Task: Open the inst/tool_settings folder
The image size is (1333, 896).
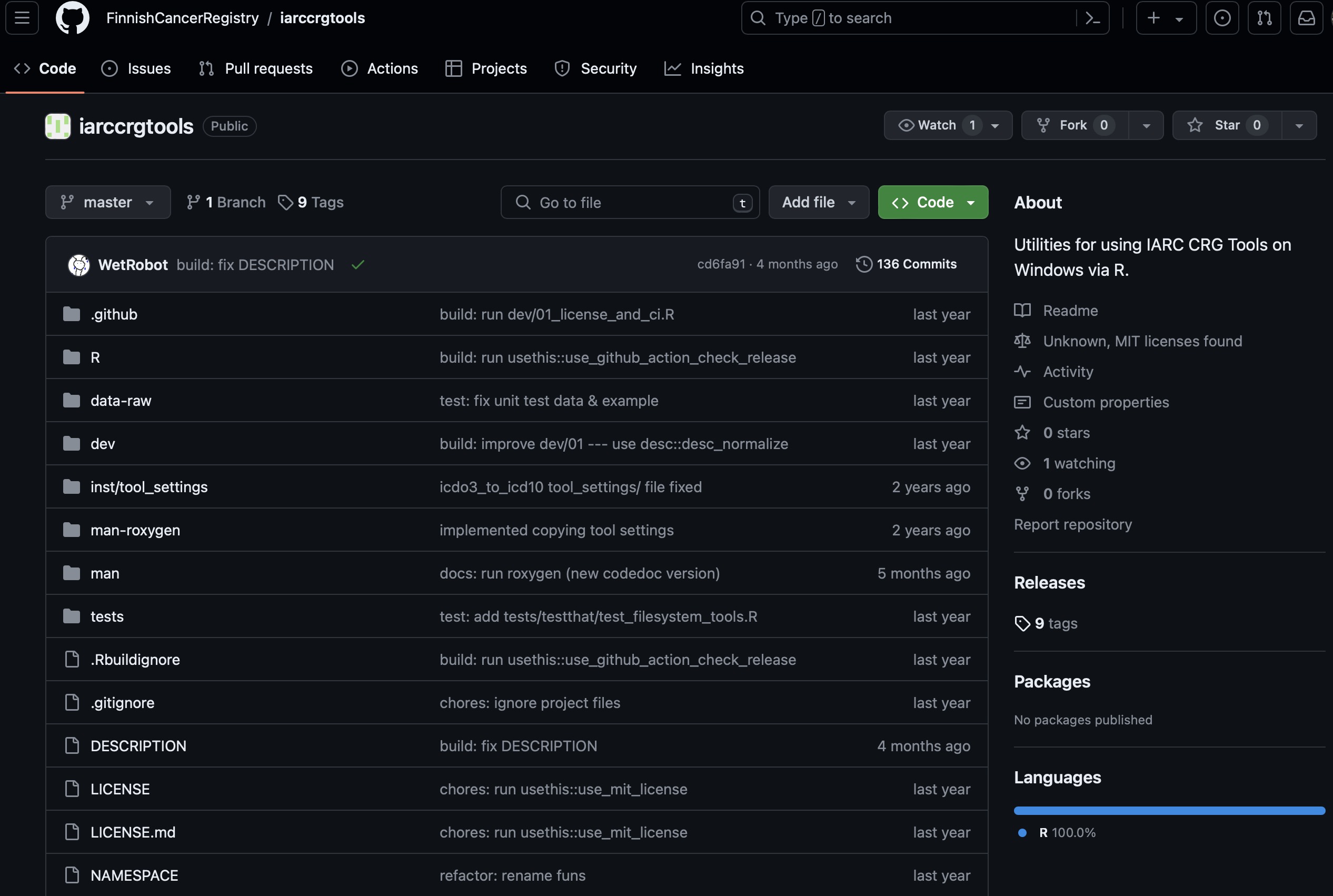Action: point(149,487)
